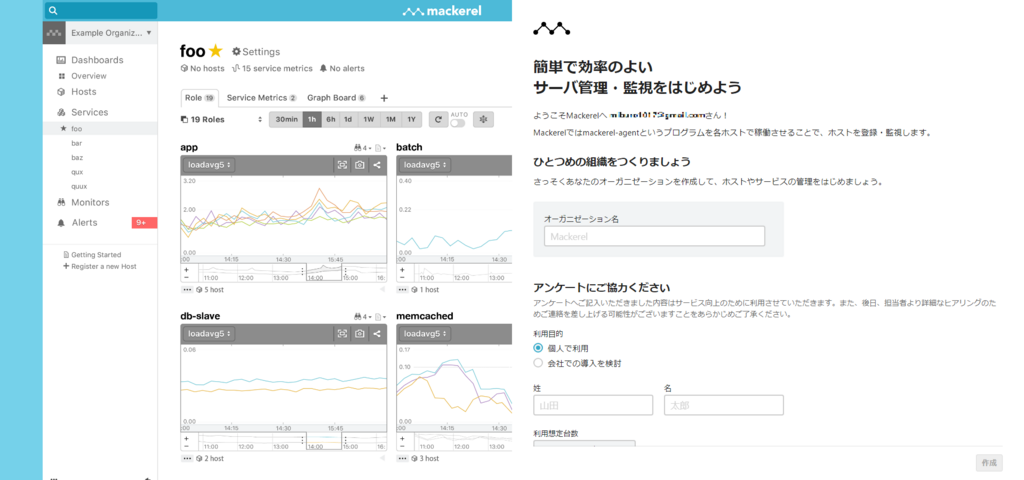The width and height of the screenshot is (1024, 480).
Task: Click the ellipsis button beside 3 host
Action: [403, 458]
